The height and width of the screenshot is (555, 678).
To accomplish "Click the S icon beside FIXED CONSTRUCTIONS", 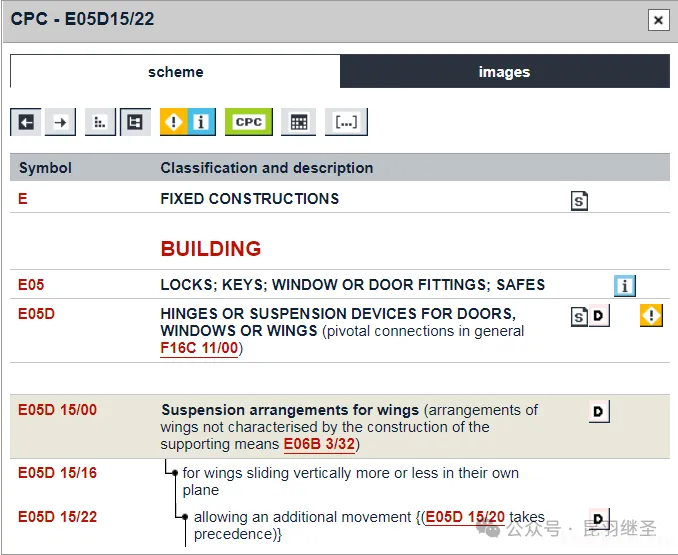I will [x=579, y=201].
